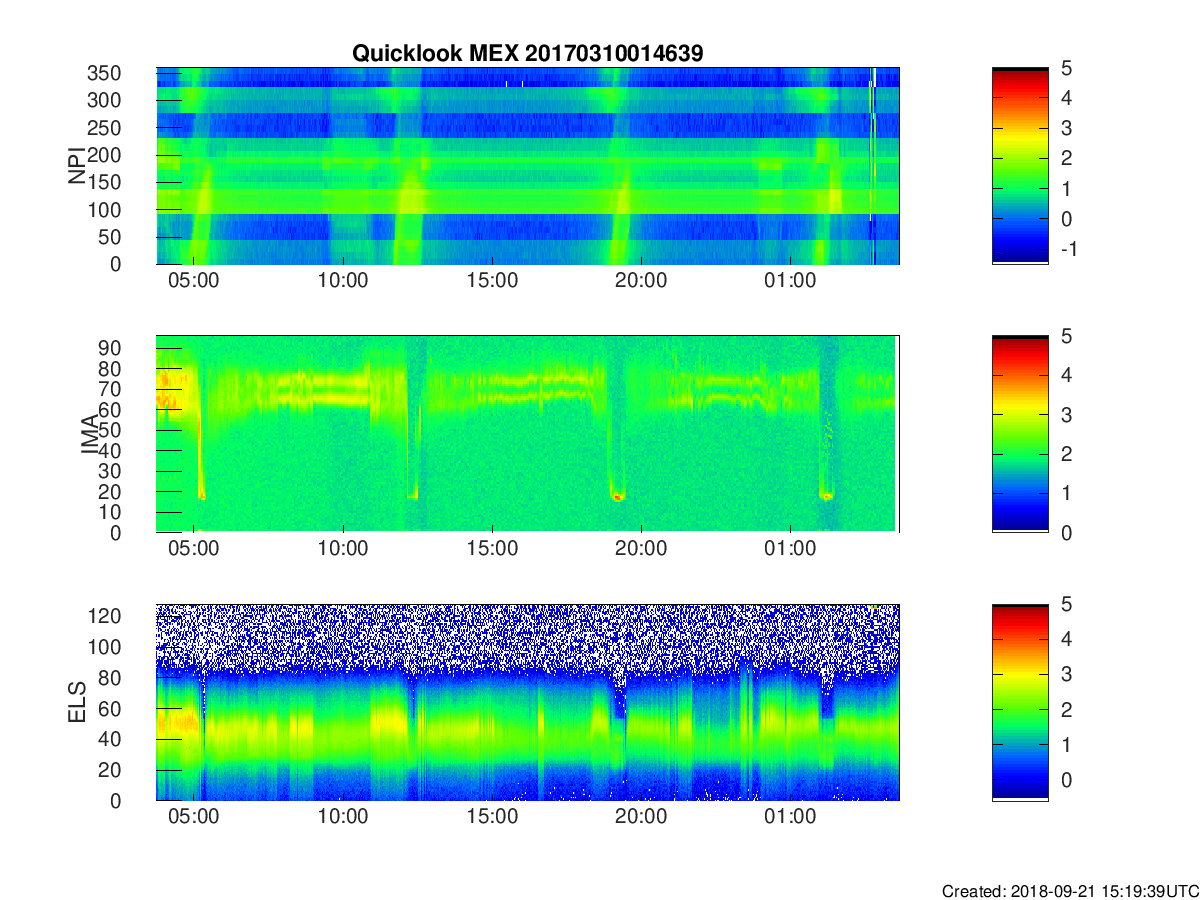Click 05:00 time label under ELS plot
Image resolution: width=1200 pixels, height=900 pixels.
coord(193,817)
